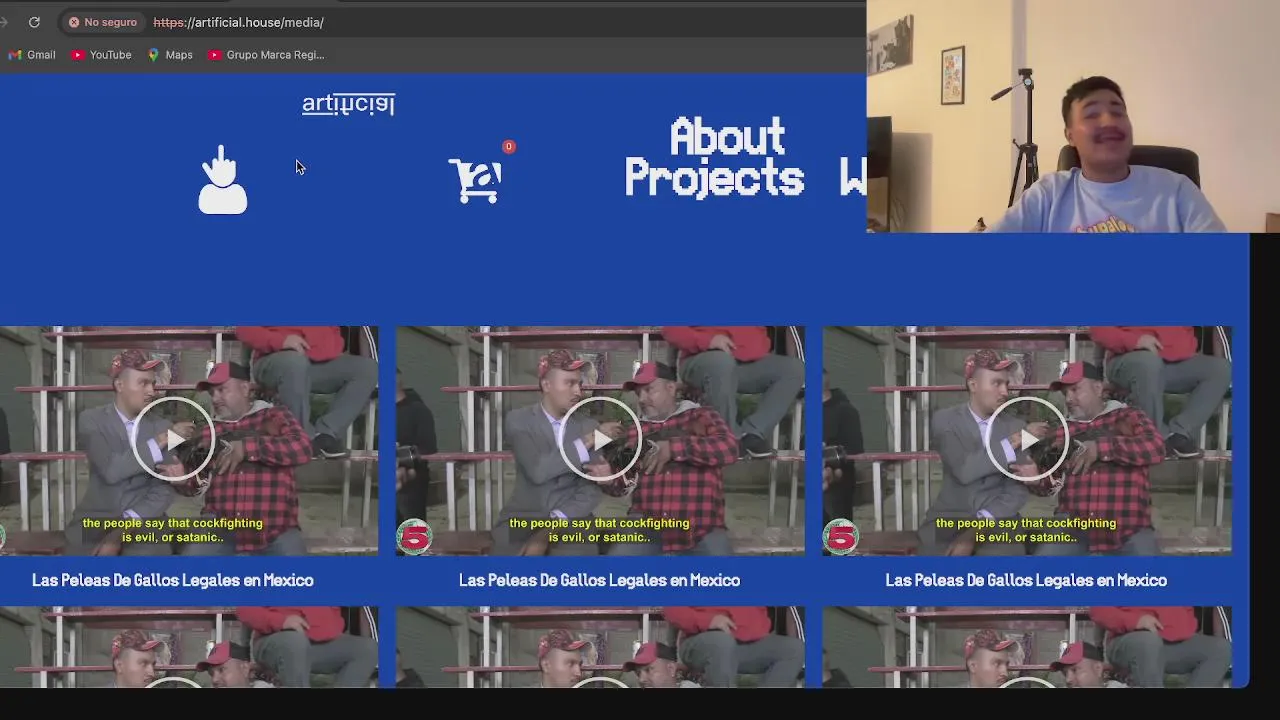The width and height of the screenshot is (1280, 720).
Task: Open the YouTube bookmark
Action: click(101, 55)
